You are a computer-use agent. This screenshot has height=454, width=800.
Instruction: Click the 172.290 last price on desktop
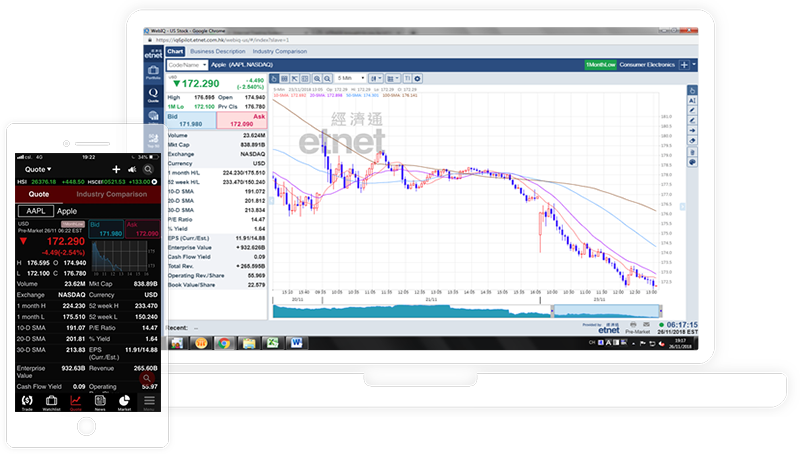[201, 83]
